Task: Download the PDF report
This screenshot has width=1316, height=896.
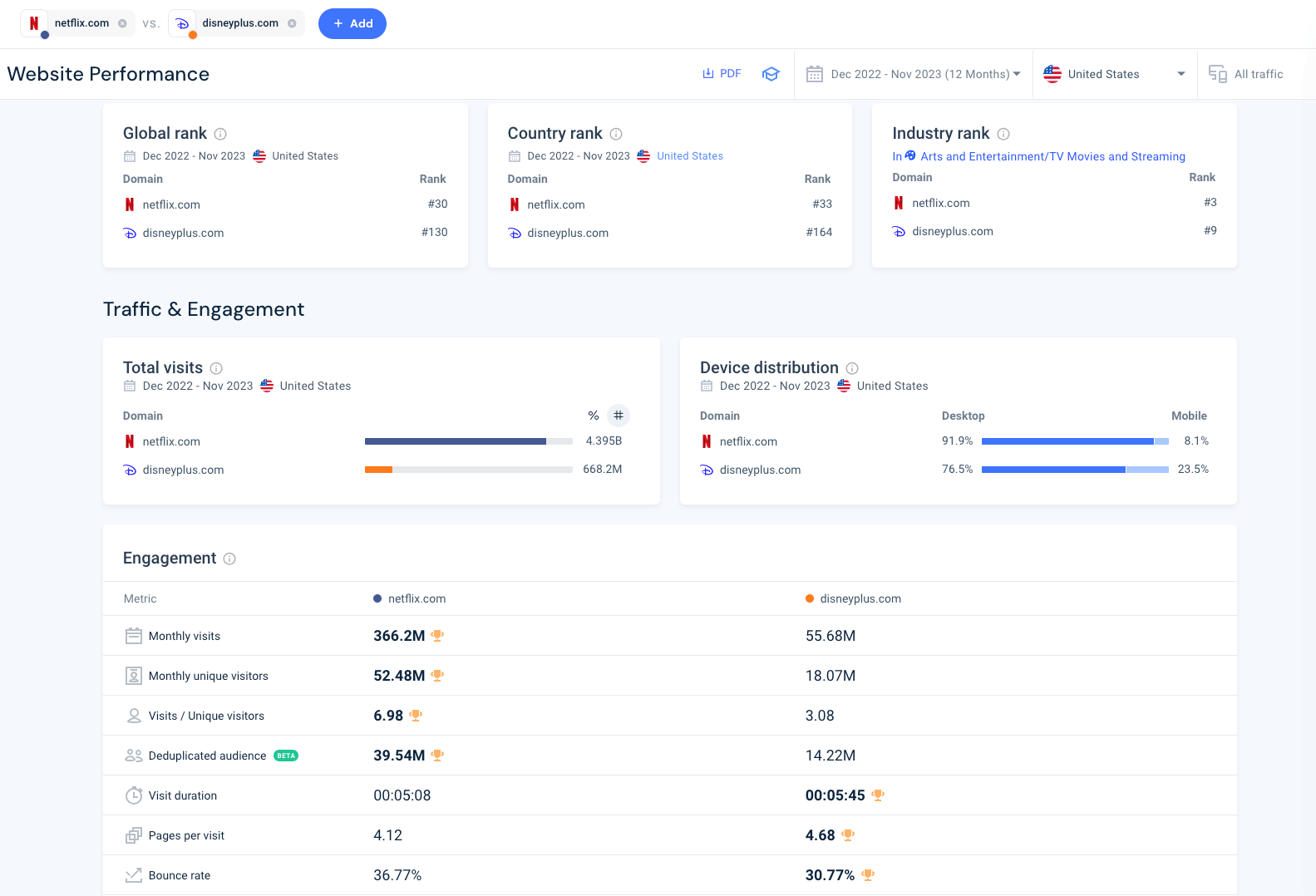Action: tap(722, 74)
